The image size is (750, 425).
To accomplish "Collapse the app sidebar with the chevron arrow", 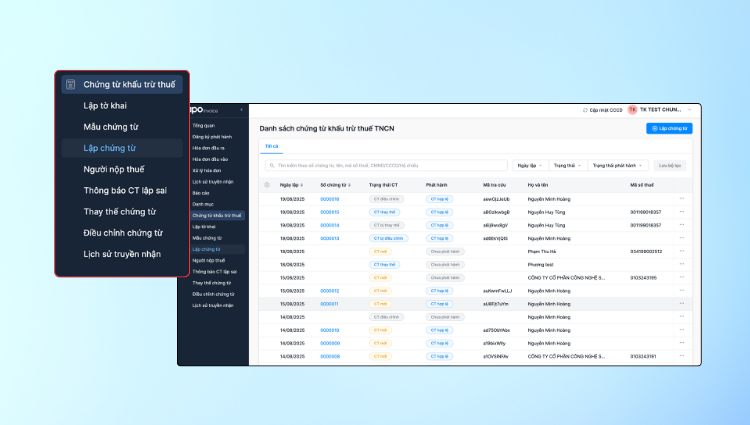I will (x=241, y=110).
